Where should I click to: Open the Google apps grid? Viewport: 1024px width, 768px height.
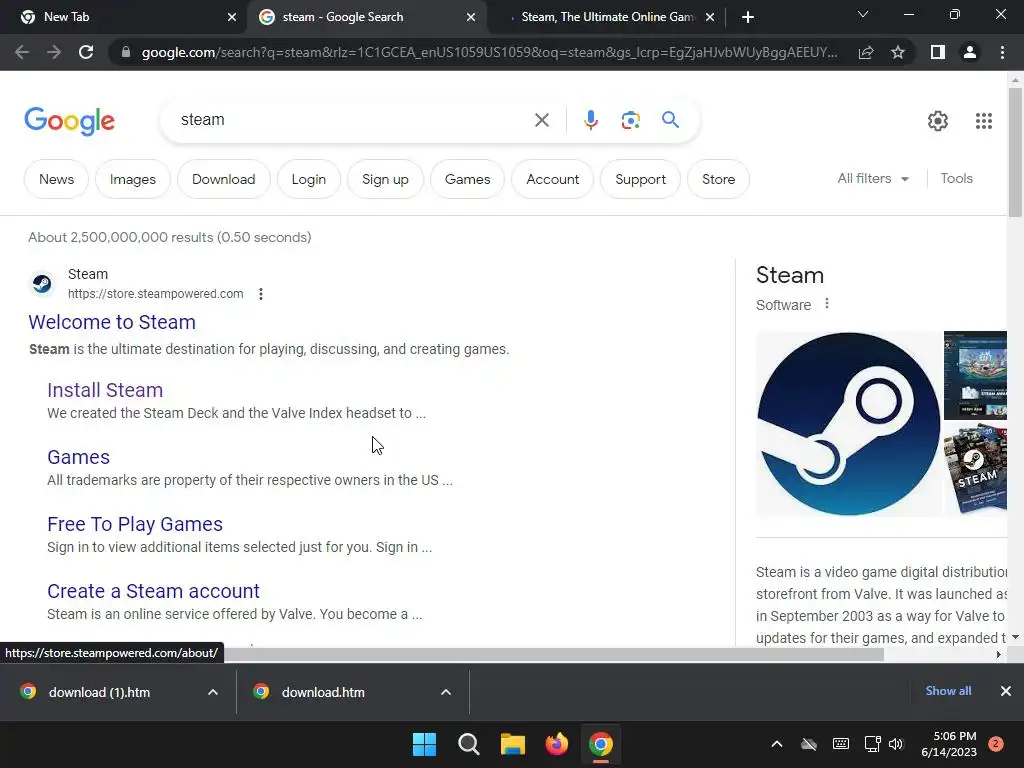click(x=984, y=121)
